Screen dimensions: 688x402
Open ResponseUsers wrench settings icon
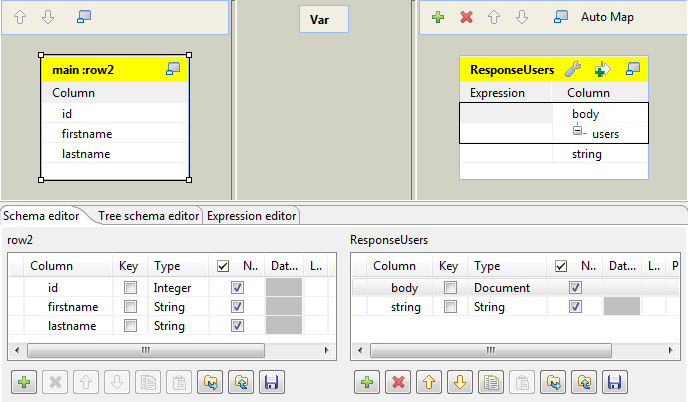[573, 69]
